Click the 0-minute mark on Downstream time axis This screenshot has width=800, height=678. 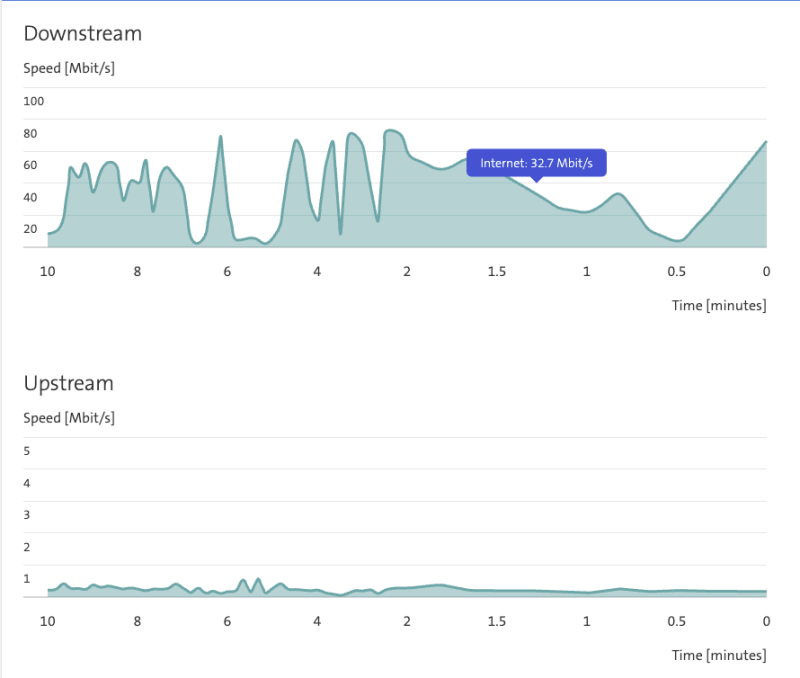[x=766, y=271]
